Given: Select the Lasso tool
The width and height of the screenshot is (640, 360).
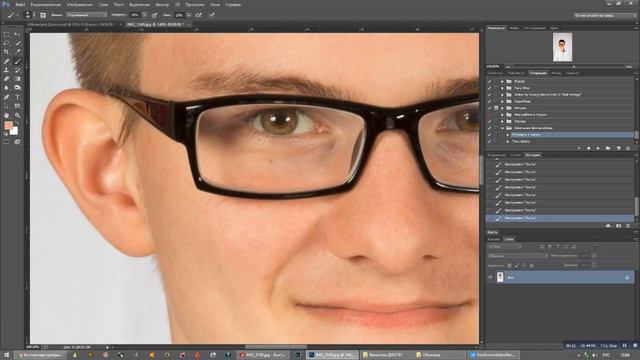Looking at the screenshot, I should click(7, 43).
